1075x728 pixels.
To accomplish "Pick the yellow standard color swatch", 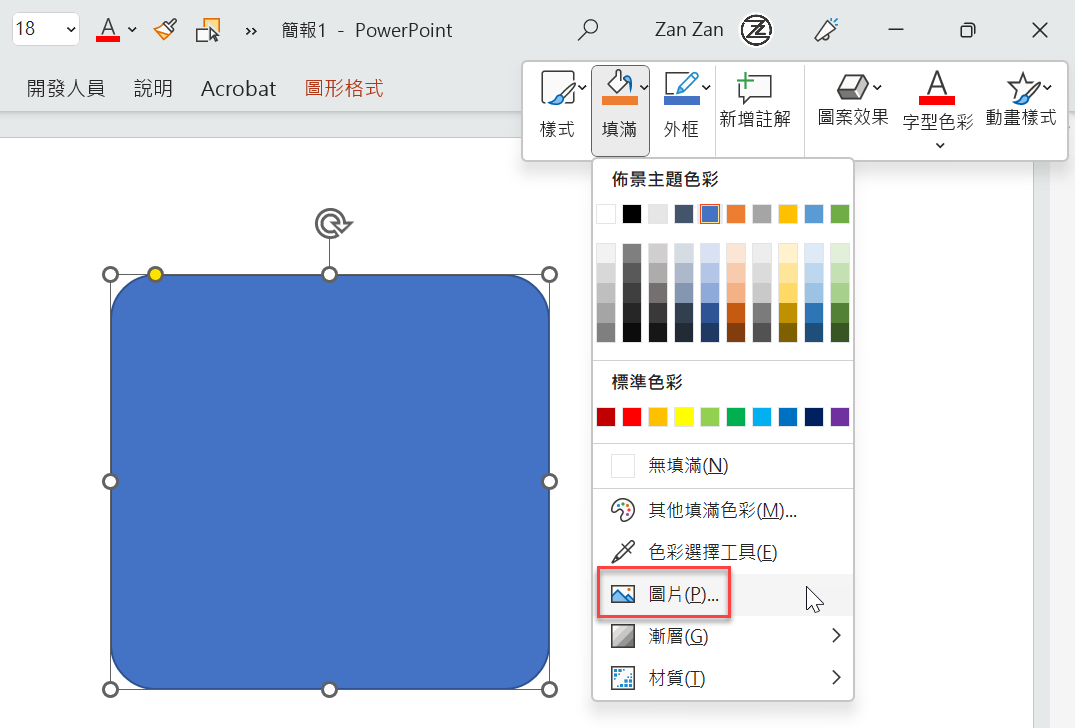I will pos(684,417).
